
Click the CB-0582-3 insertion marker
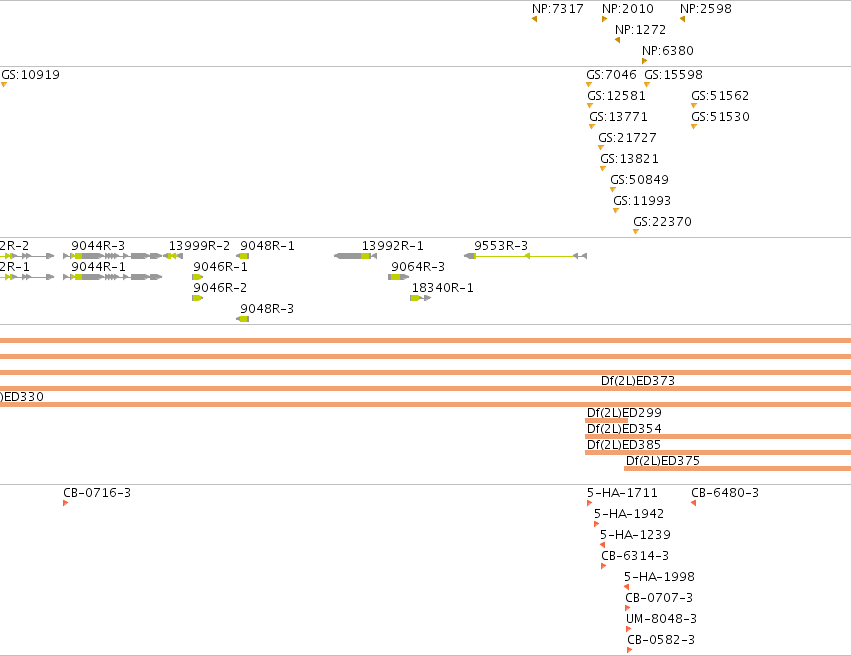[x=630, y=650]
